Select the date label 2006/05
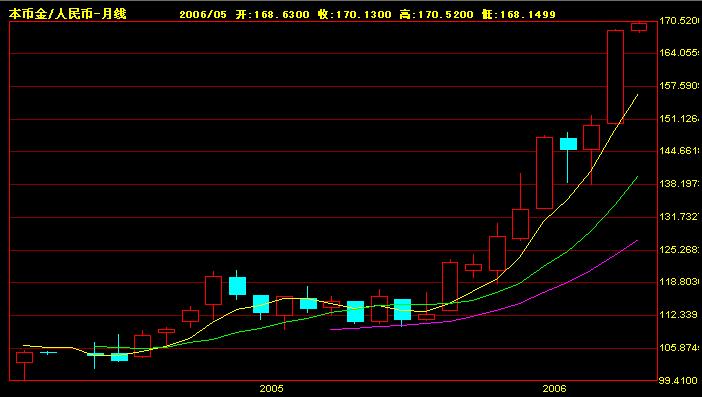 tap(203, 14)
